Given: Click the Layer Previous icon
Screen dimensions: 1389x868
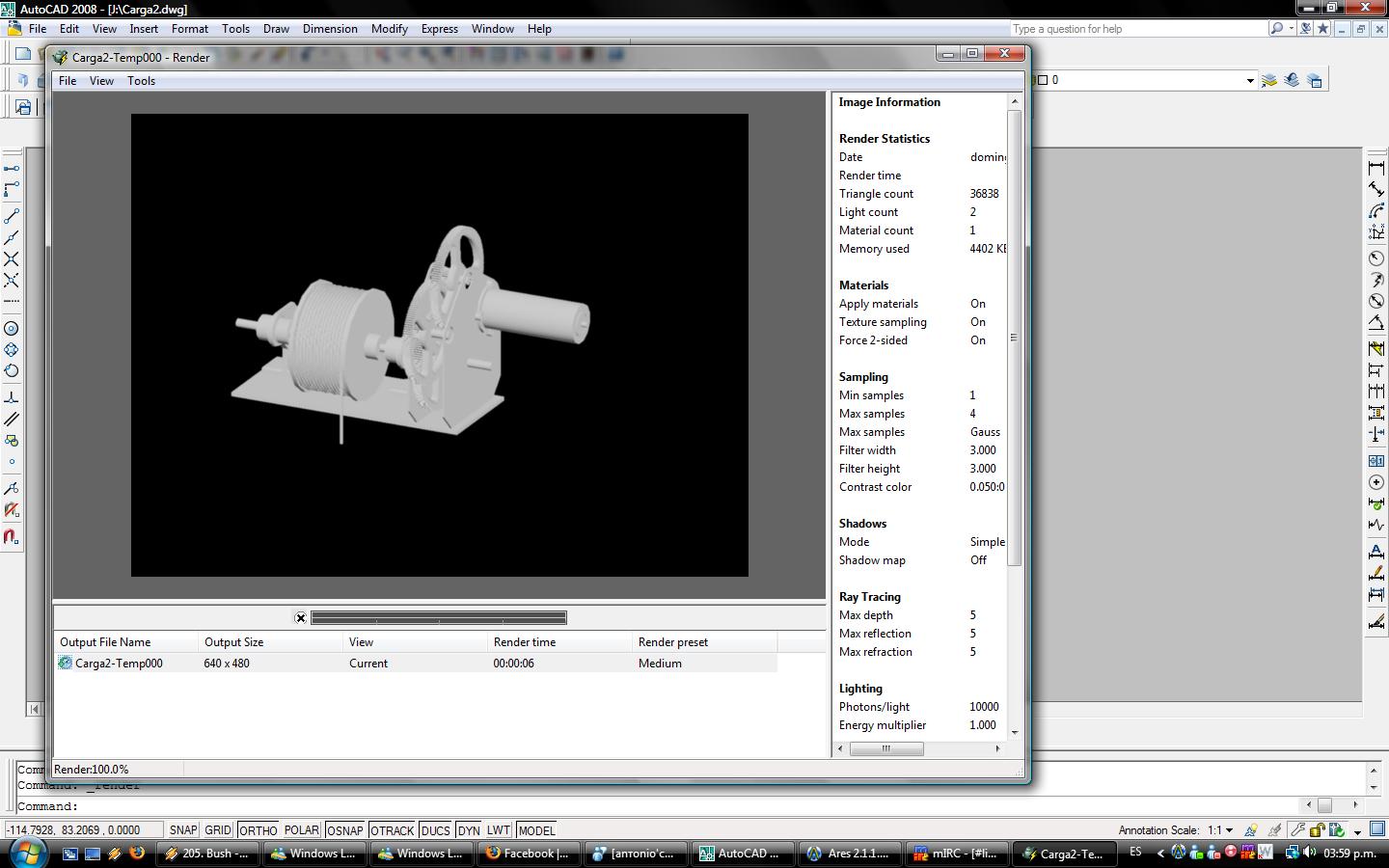Looking at the screenshot, I should [1292, 80].
